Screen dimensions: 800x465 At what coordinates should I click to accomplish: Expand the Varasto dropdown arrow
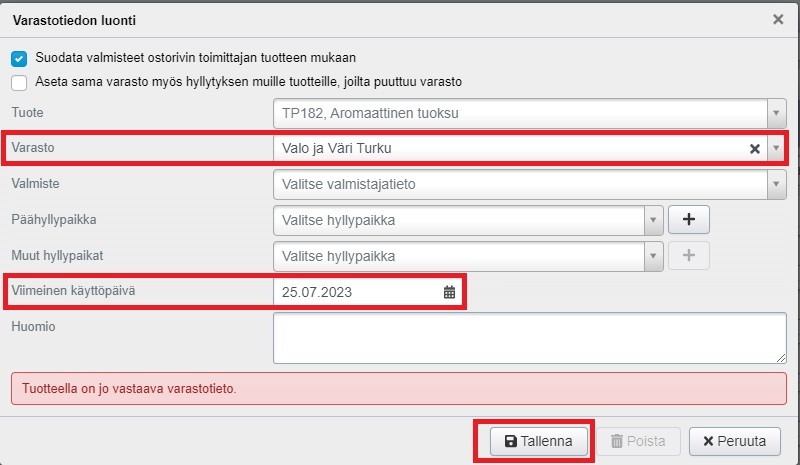776,149
